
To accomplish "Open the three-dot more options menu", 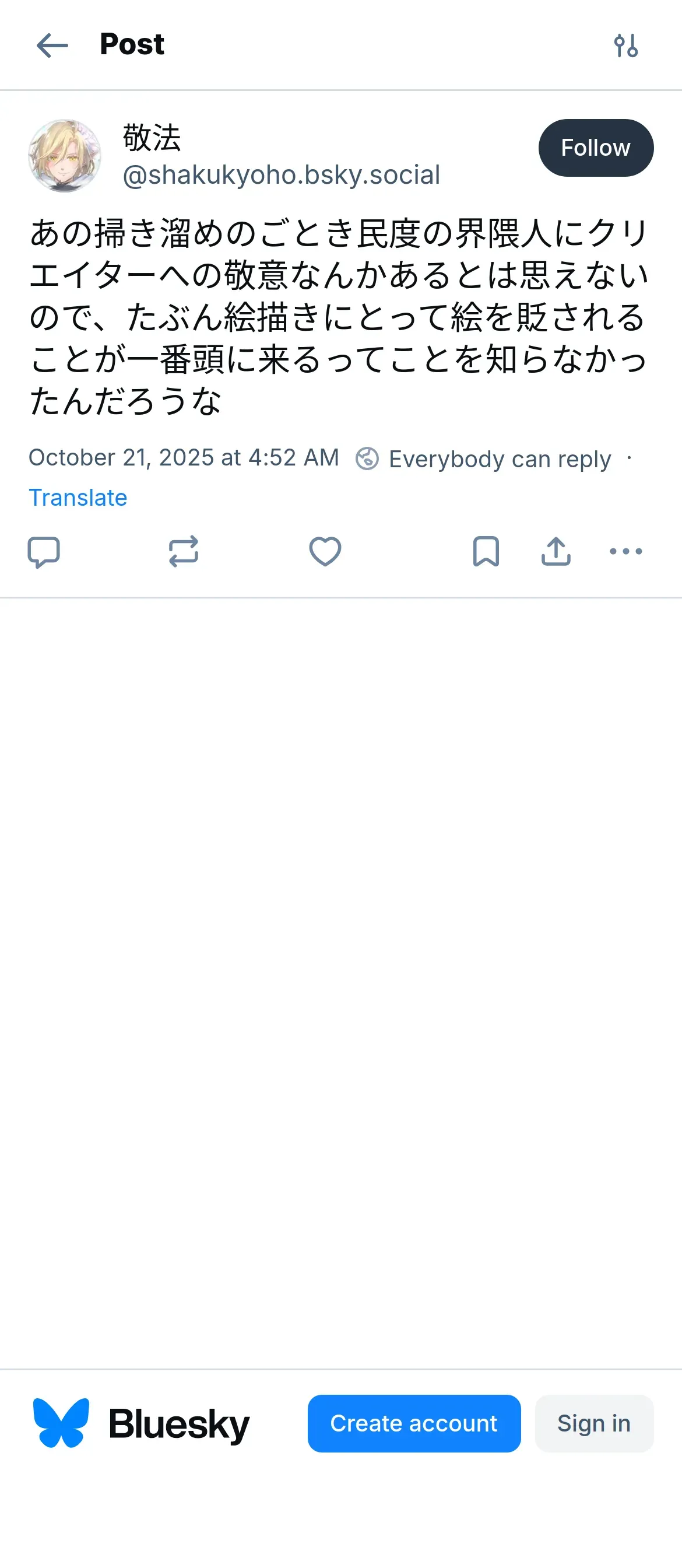I will click(x=625, y=551).
